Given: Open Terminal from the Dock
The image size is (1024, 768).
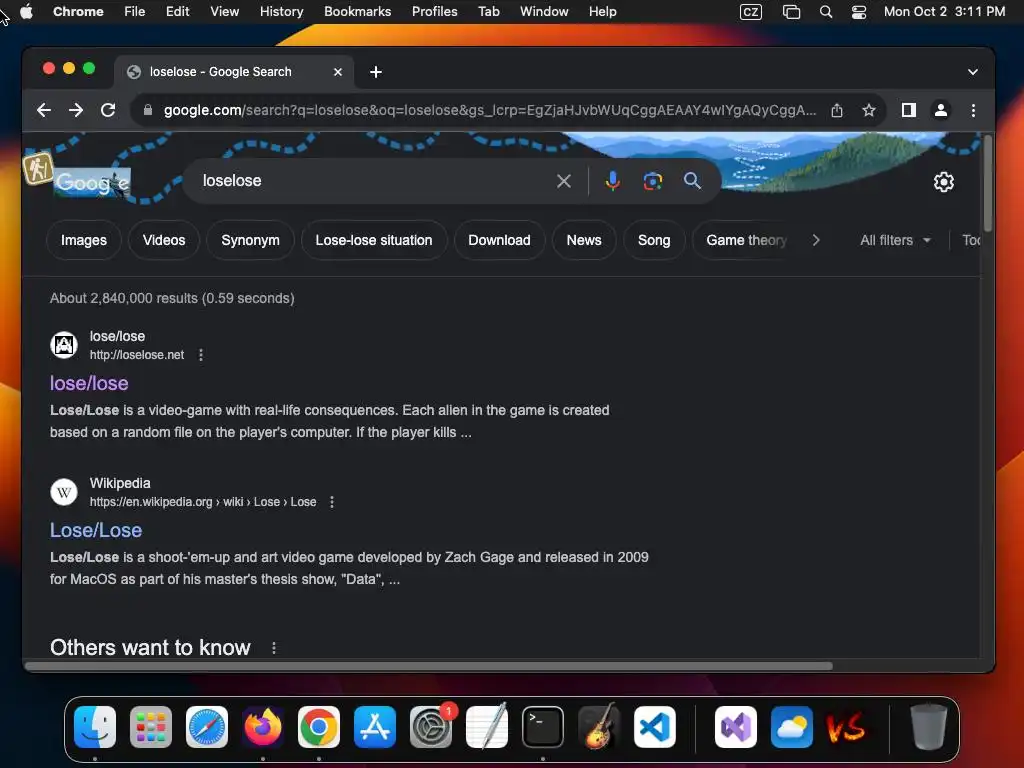Looking at the screenshot, I should point(543,727).
